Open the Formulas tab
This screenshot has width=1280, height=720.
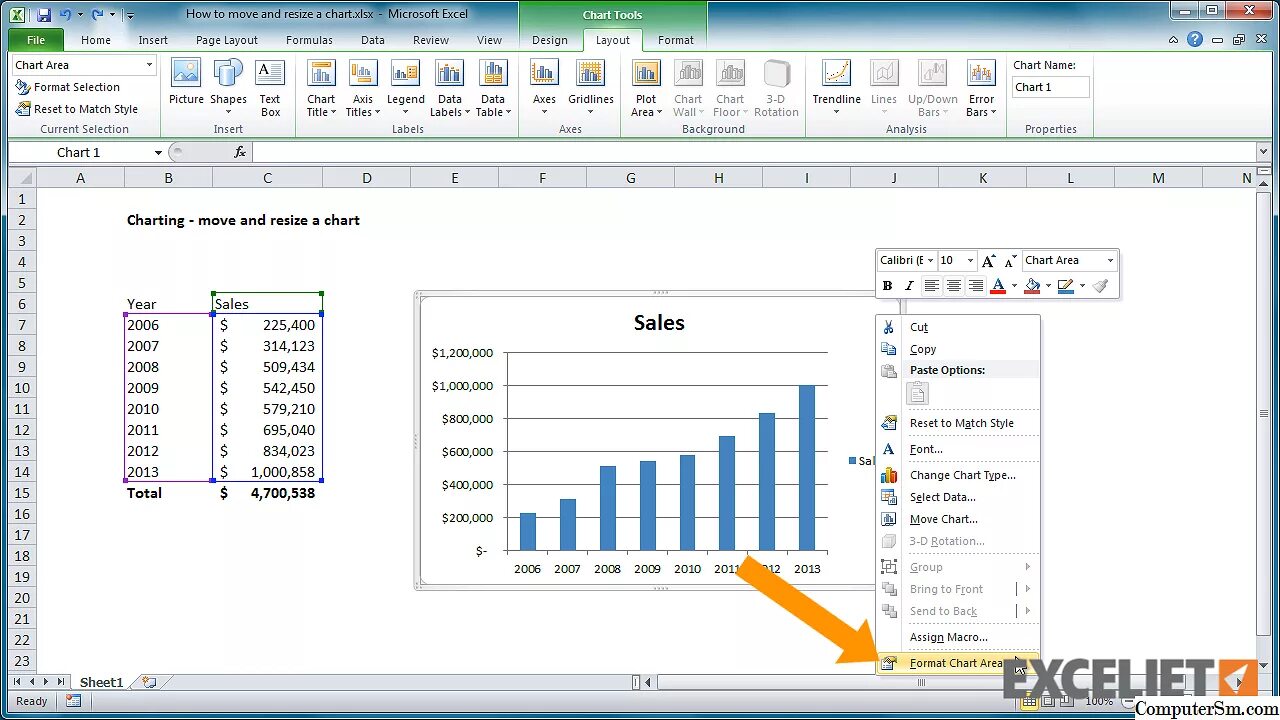tap(309, 40)
